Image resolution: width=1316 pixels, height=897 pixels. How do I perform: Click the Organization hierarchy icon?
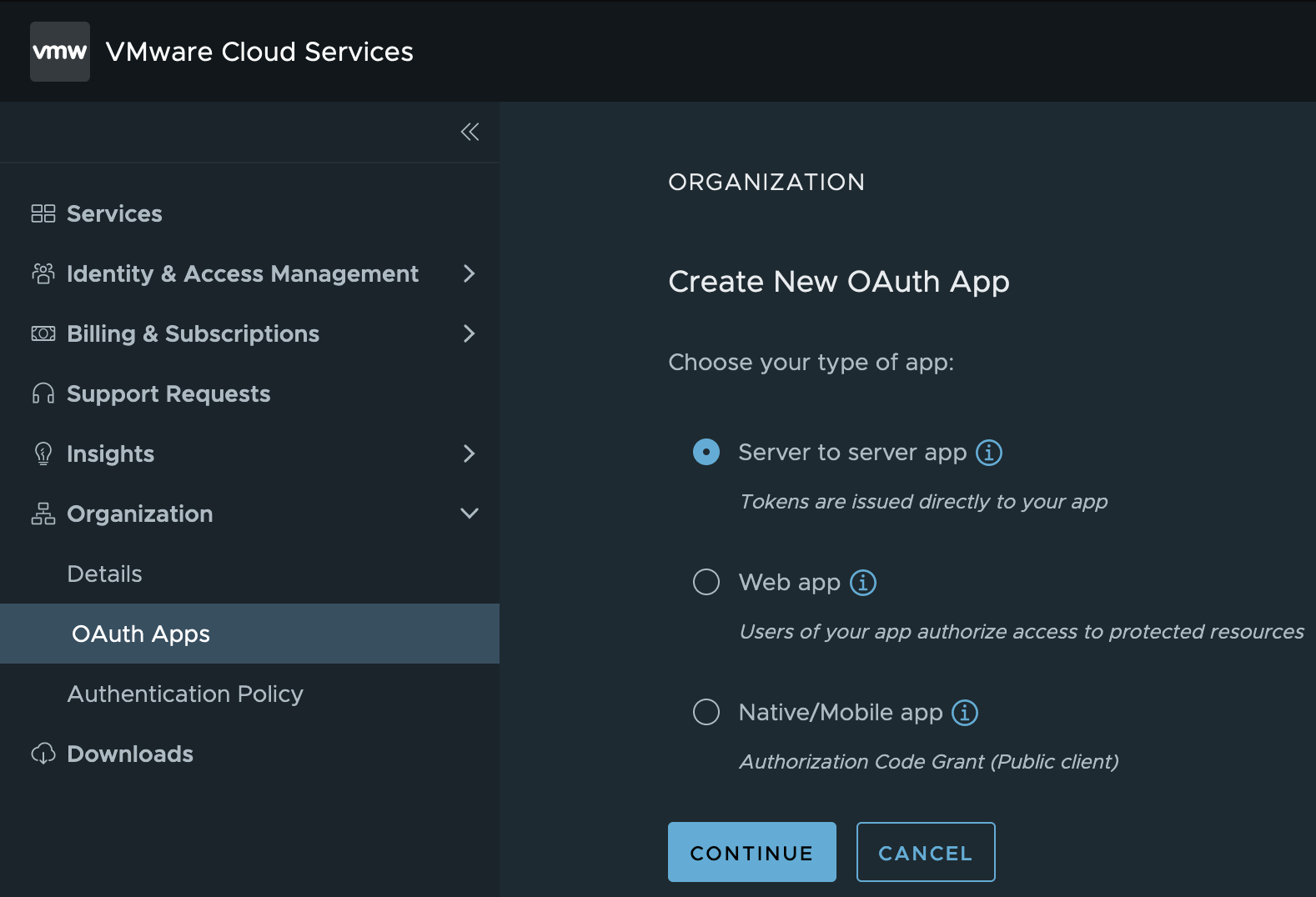(x=43, y=514)
